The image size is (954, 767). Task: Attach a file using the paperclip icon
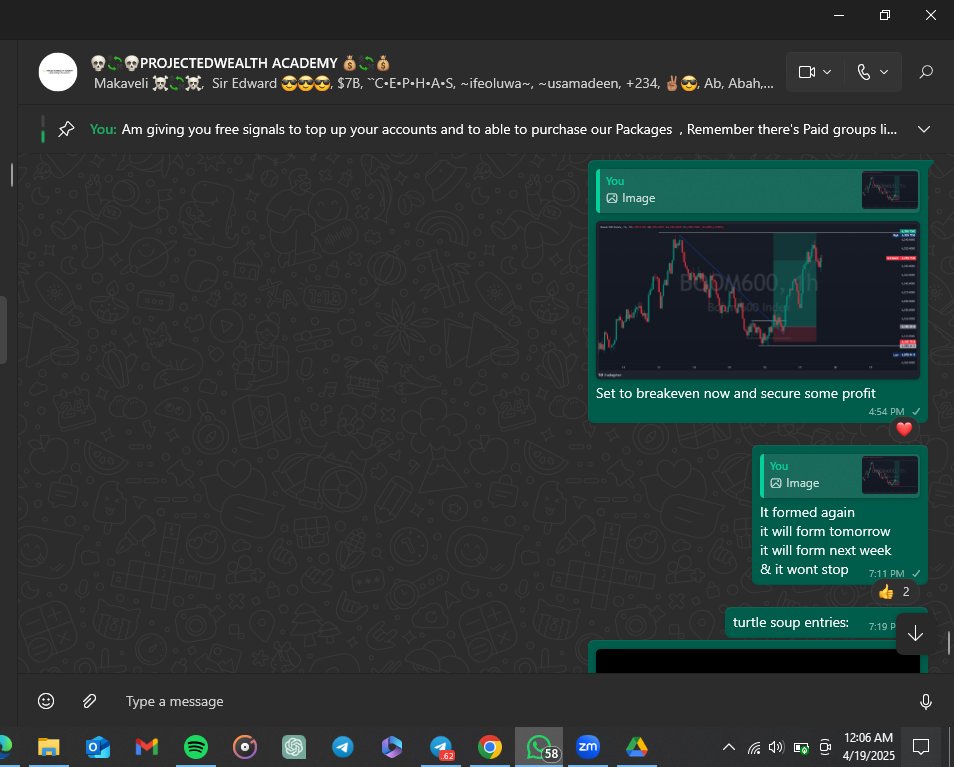click(x=89, y=700)
